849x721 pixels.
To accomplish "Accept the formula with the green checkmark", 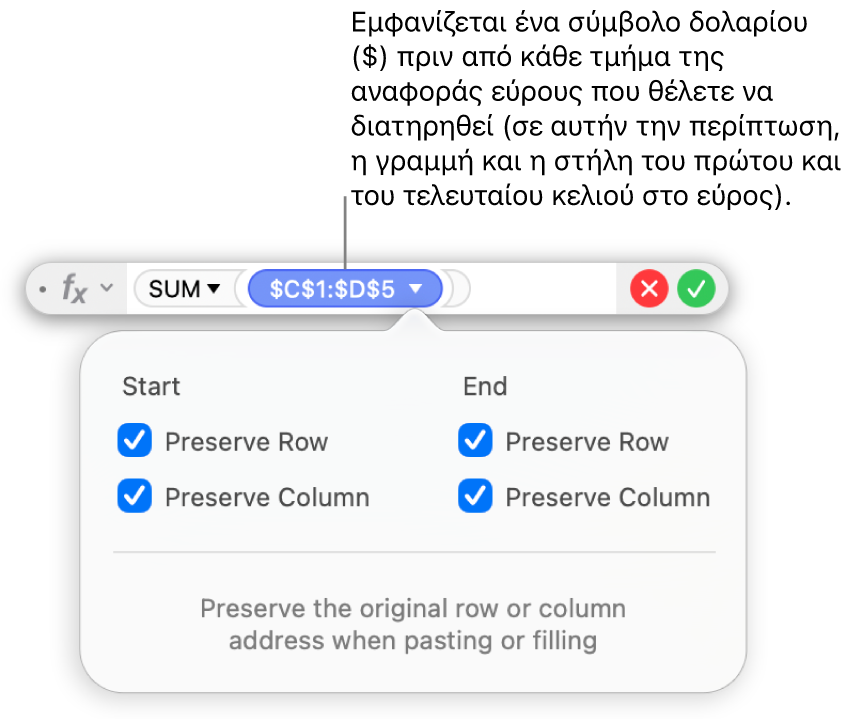I will pyautogui.click(x=696, y=290).
